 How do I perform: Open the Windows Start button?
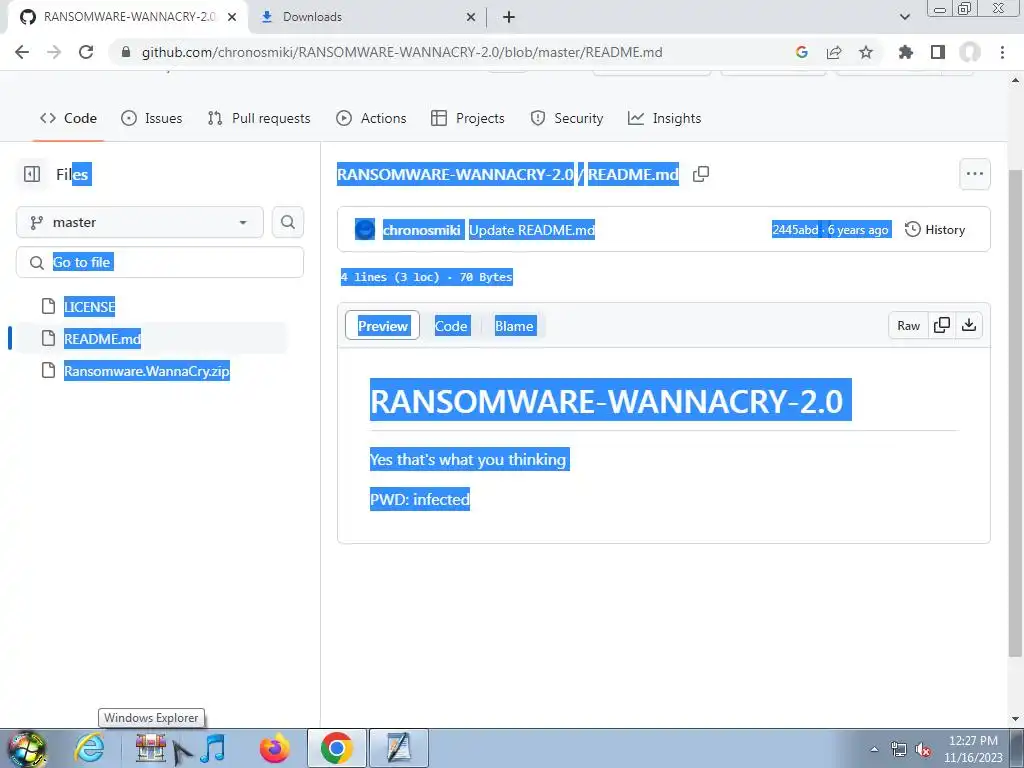tap(27, 749)
